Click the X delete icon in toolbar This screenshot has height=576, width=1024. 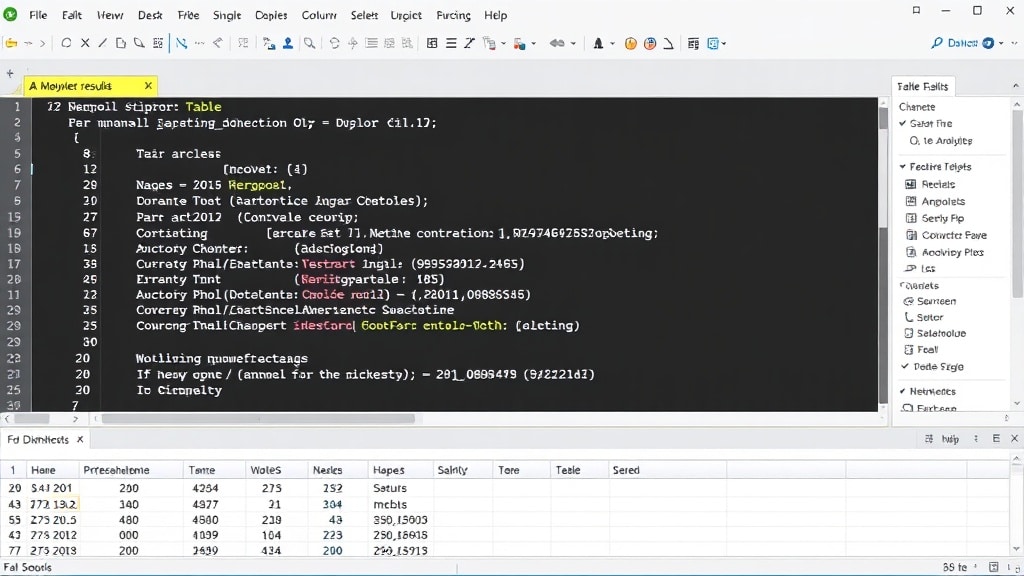pyautogui.click(x=85, y=44)
